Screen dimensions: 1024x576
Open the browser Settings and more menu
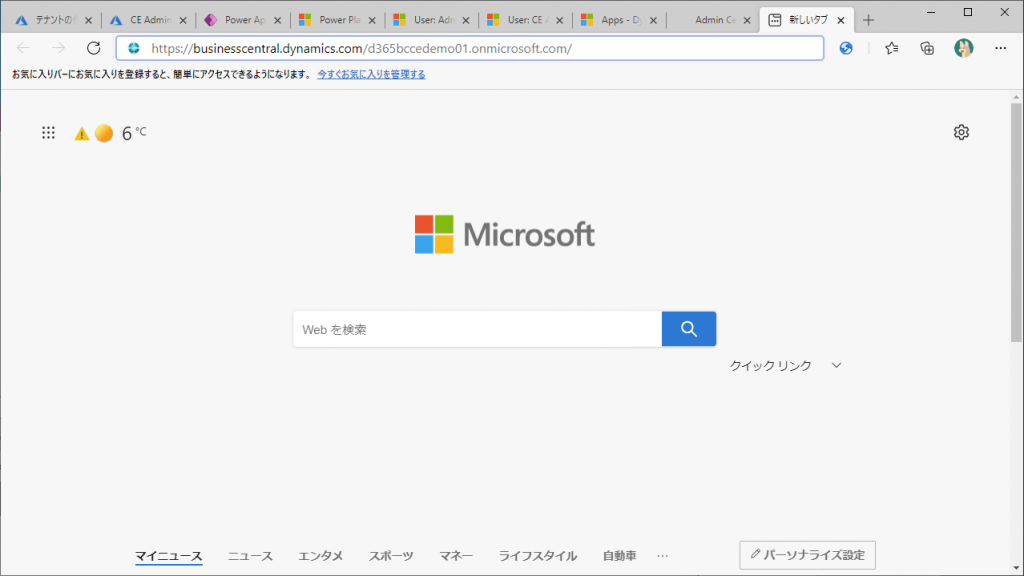(x=1000, y=48)
